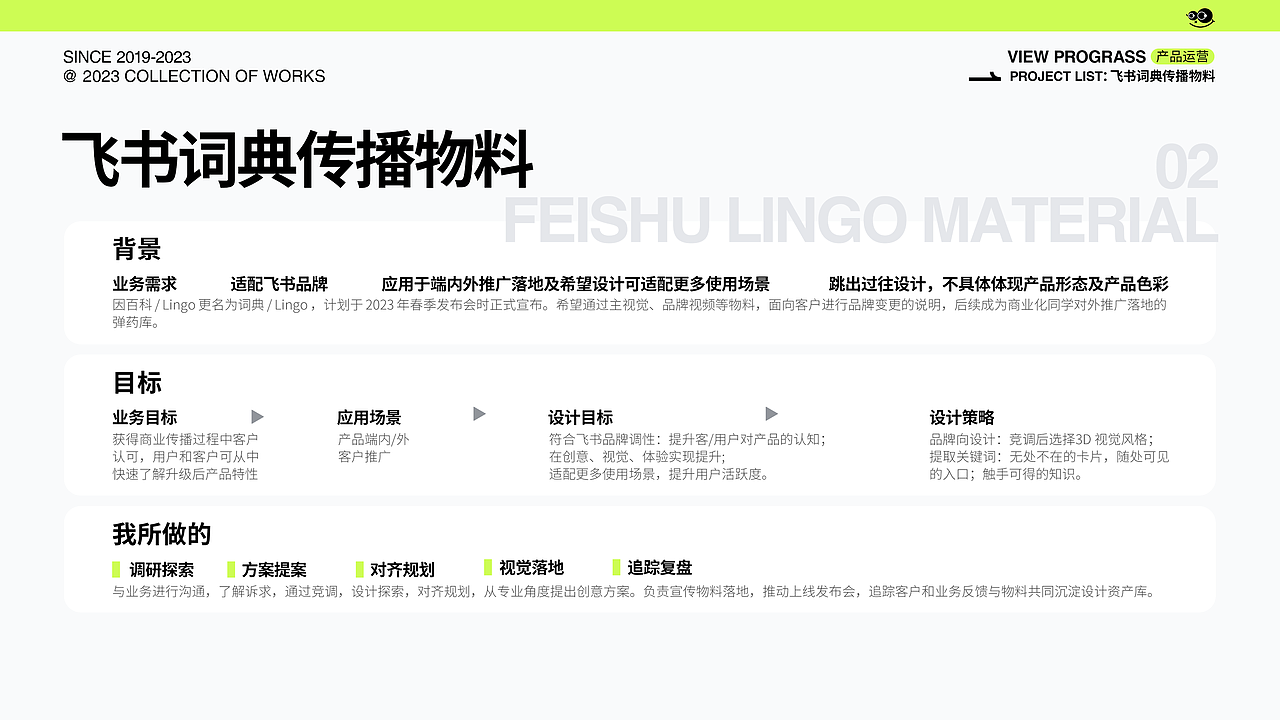
Task: Click the 客户推广 line
Action: coord(364,456)
